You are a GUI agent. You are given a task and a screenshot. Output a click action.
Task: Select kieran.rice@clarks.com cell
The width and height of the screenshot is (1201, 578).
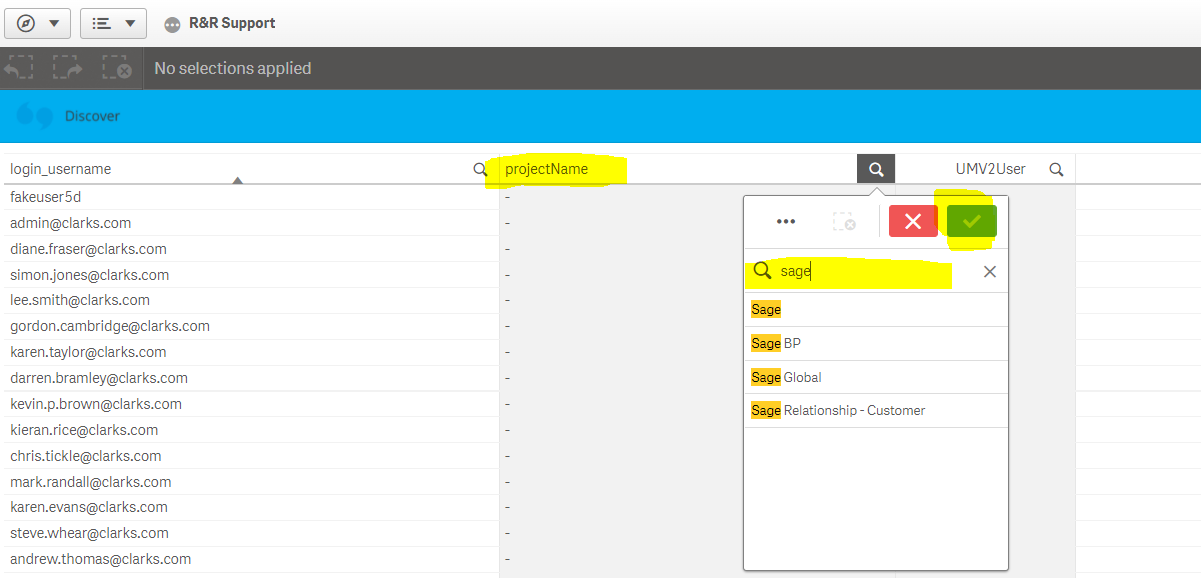249,430
